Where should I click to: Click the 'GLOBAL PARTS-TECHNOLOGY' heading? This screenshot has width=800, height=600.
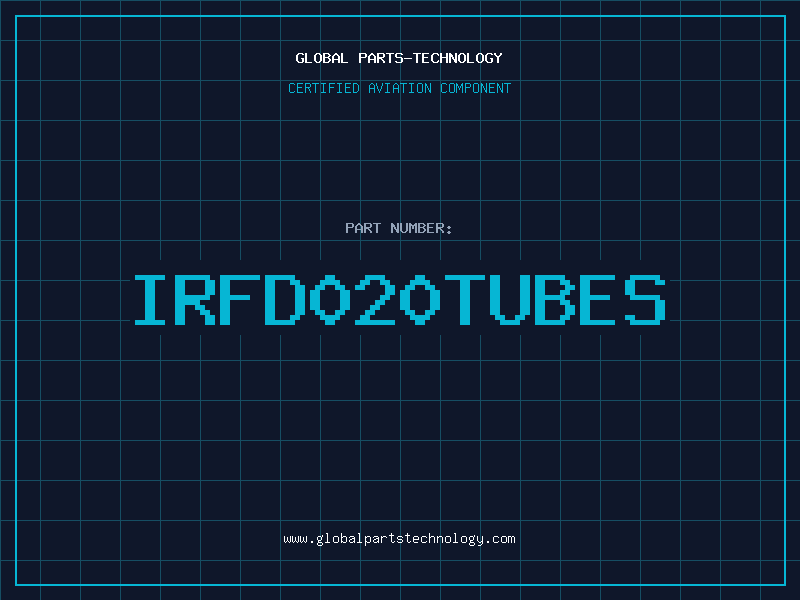(399, 58)
